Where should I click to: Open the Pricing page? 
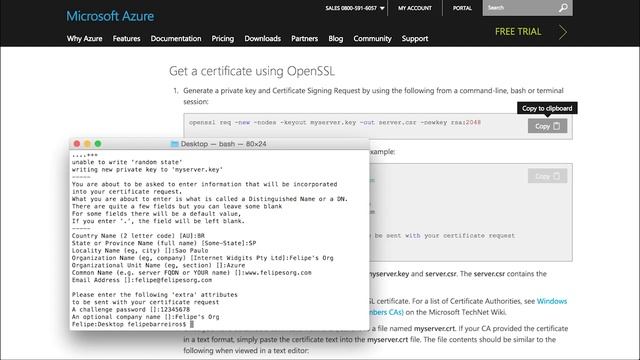coord(222,38)
